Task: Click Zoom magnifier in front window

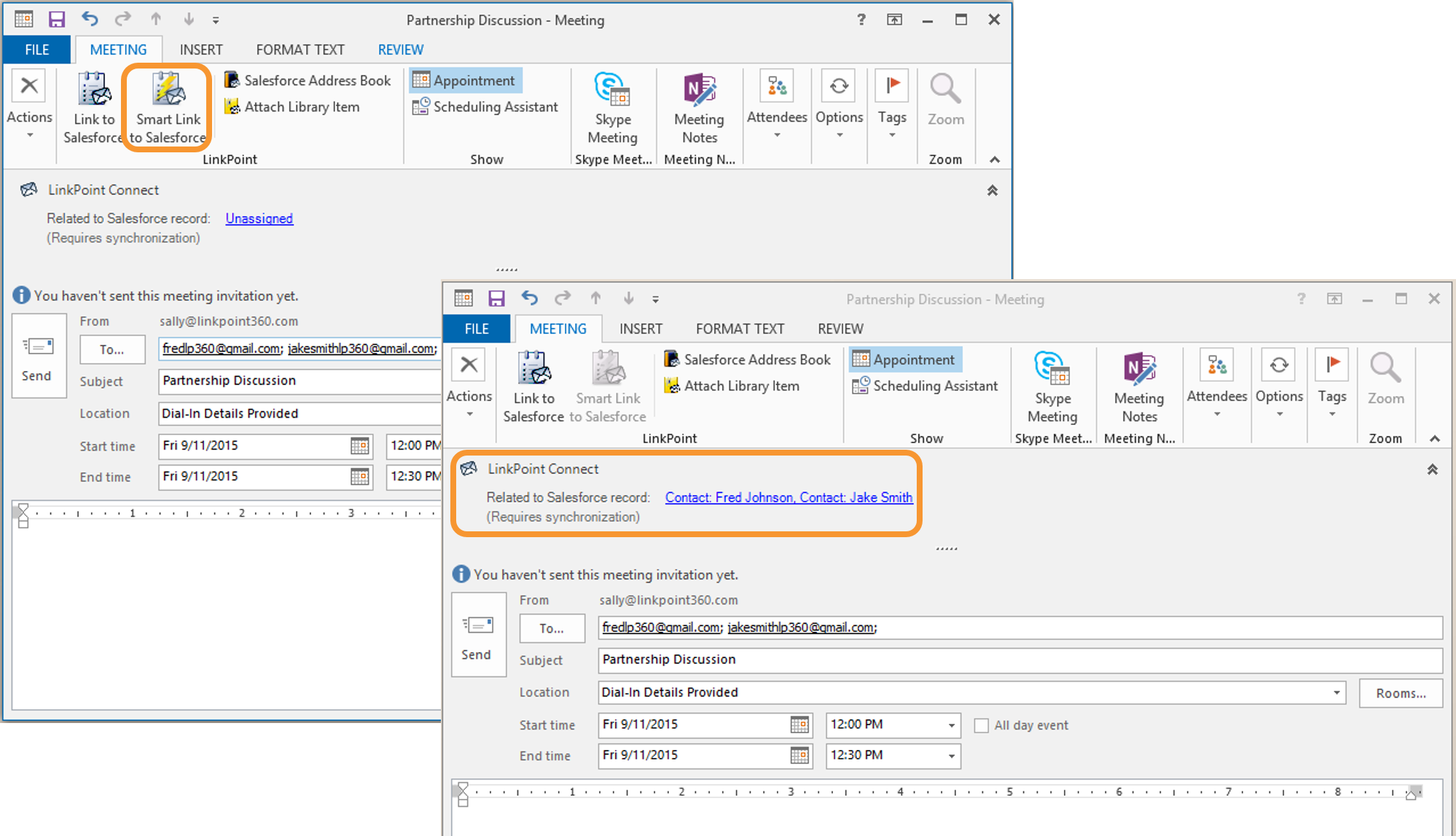Action: [1385, 378]
